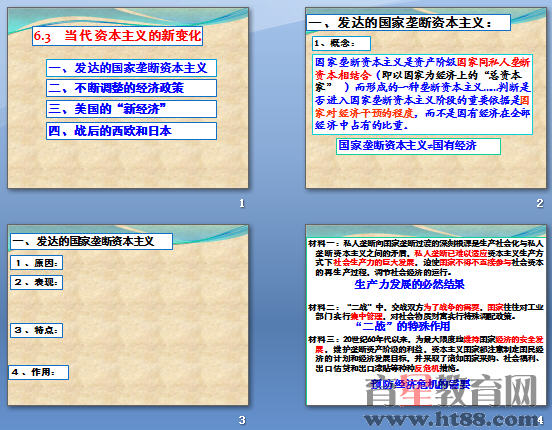Click the '2、表现：' box
Viewport: 552px width, 430px height.
(x=37, y=282)
